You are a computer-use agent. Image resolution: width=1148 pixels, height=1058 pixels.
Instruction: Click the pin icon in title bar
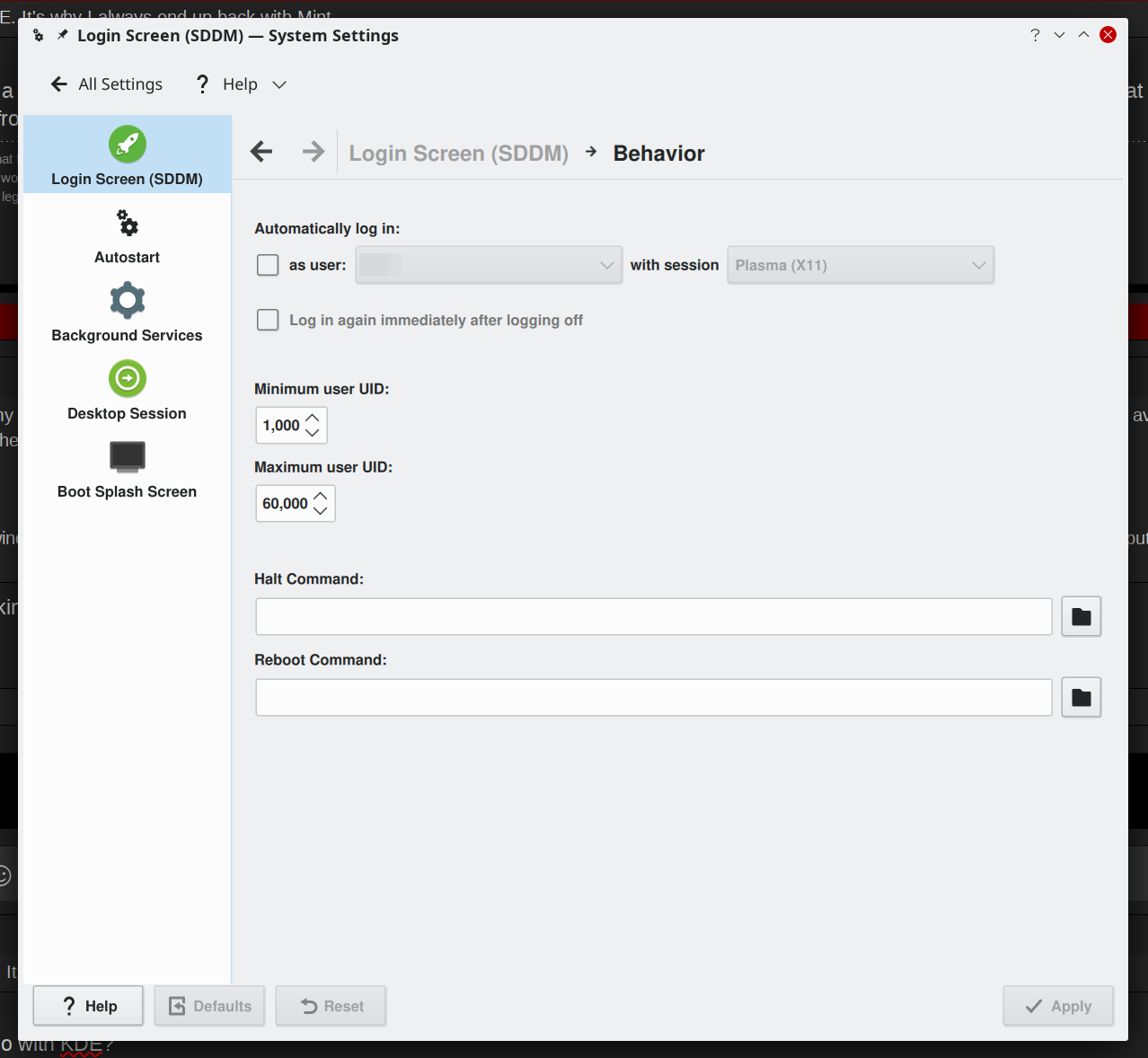62,35
